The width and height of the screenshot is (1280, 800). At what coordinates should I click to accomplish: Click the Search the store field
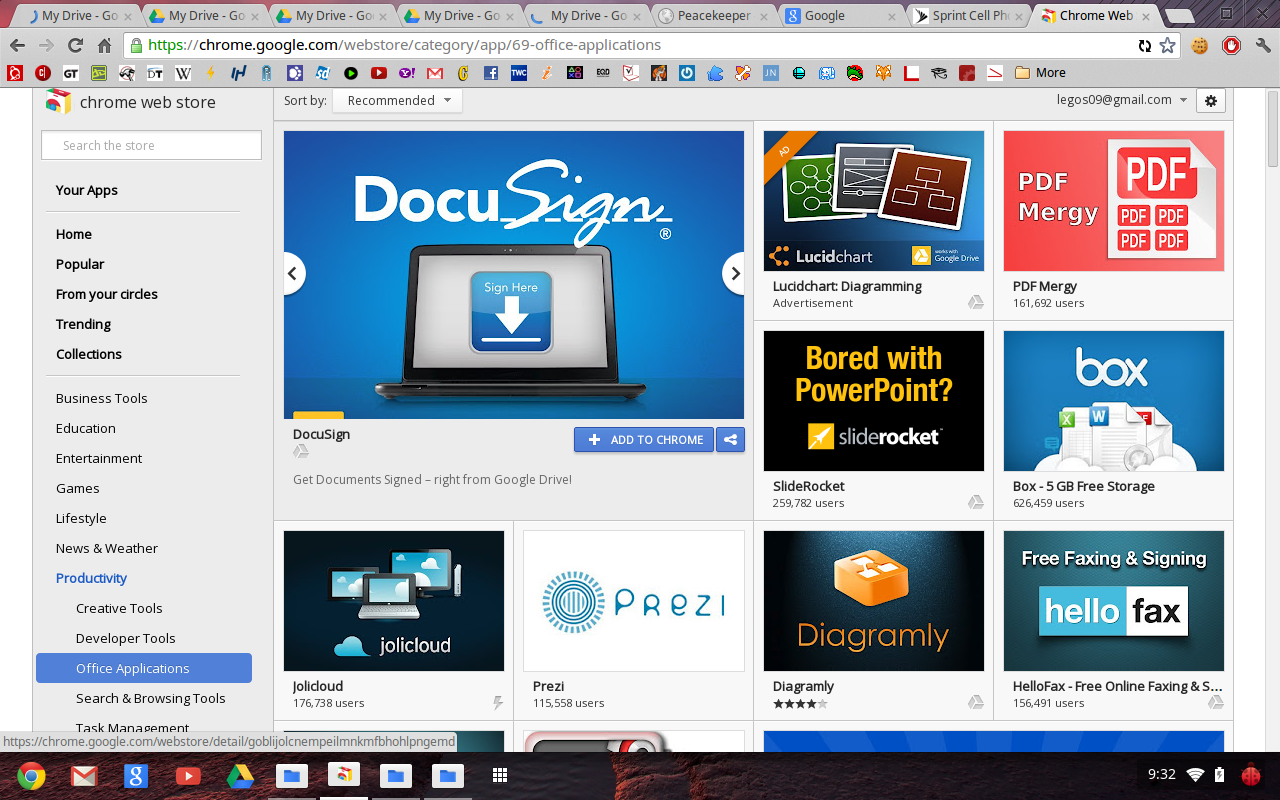[x=151, y=145]
